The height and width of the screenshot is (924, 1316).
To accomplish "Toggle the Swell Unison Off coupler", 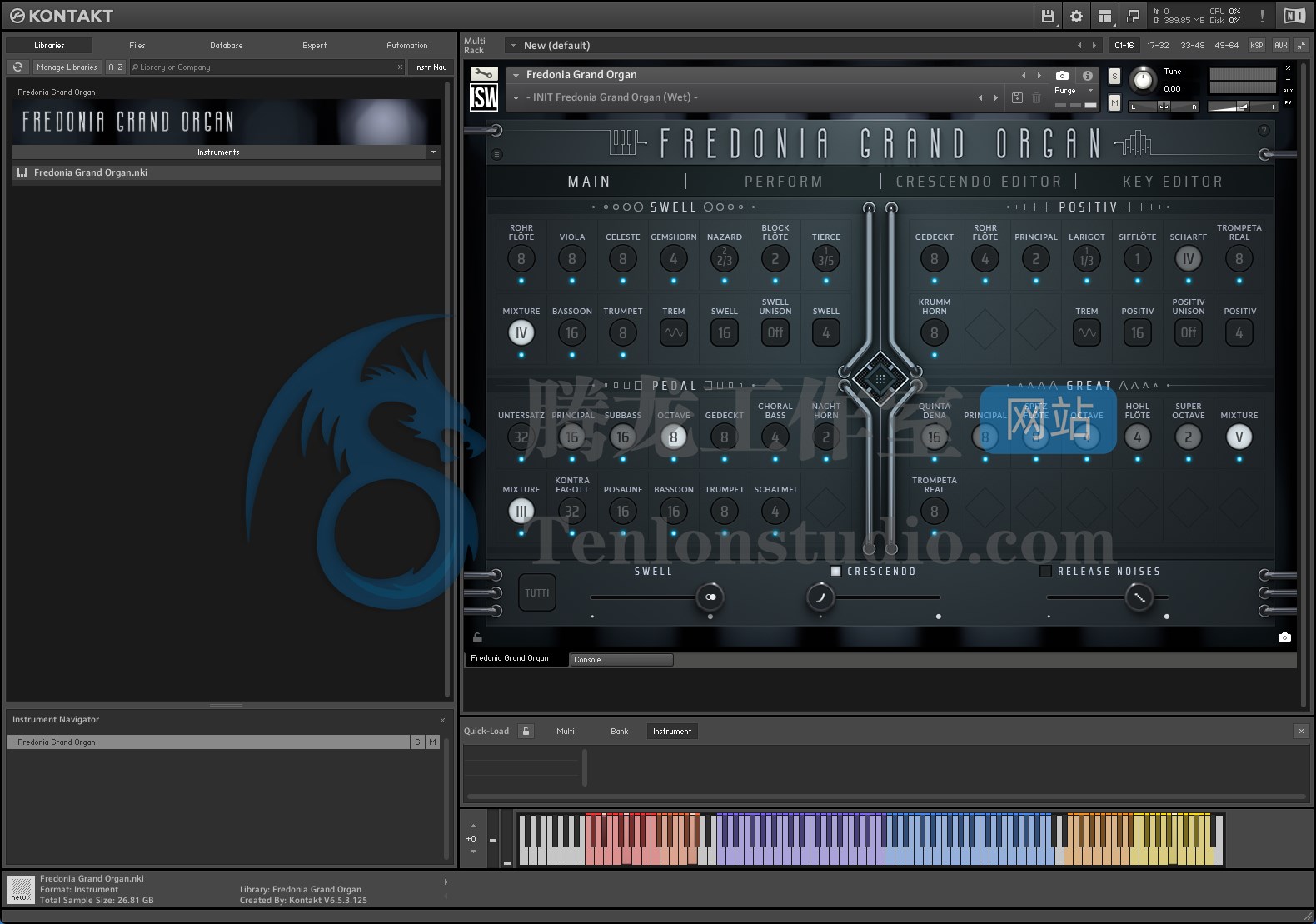I will [x=775, y=333].
